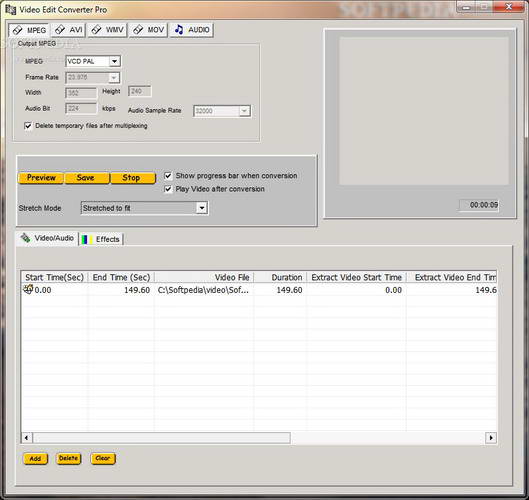The height and width of the screenshot is (500, 529).
Task: Click the 00:00:09 time display
Action: [x=479, y=205]
